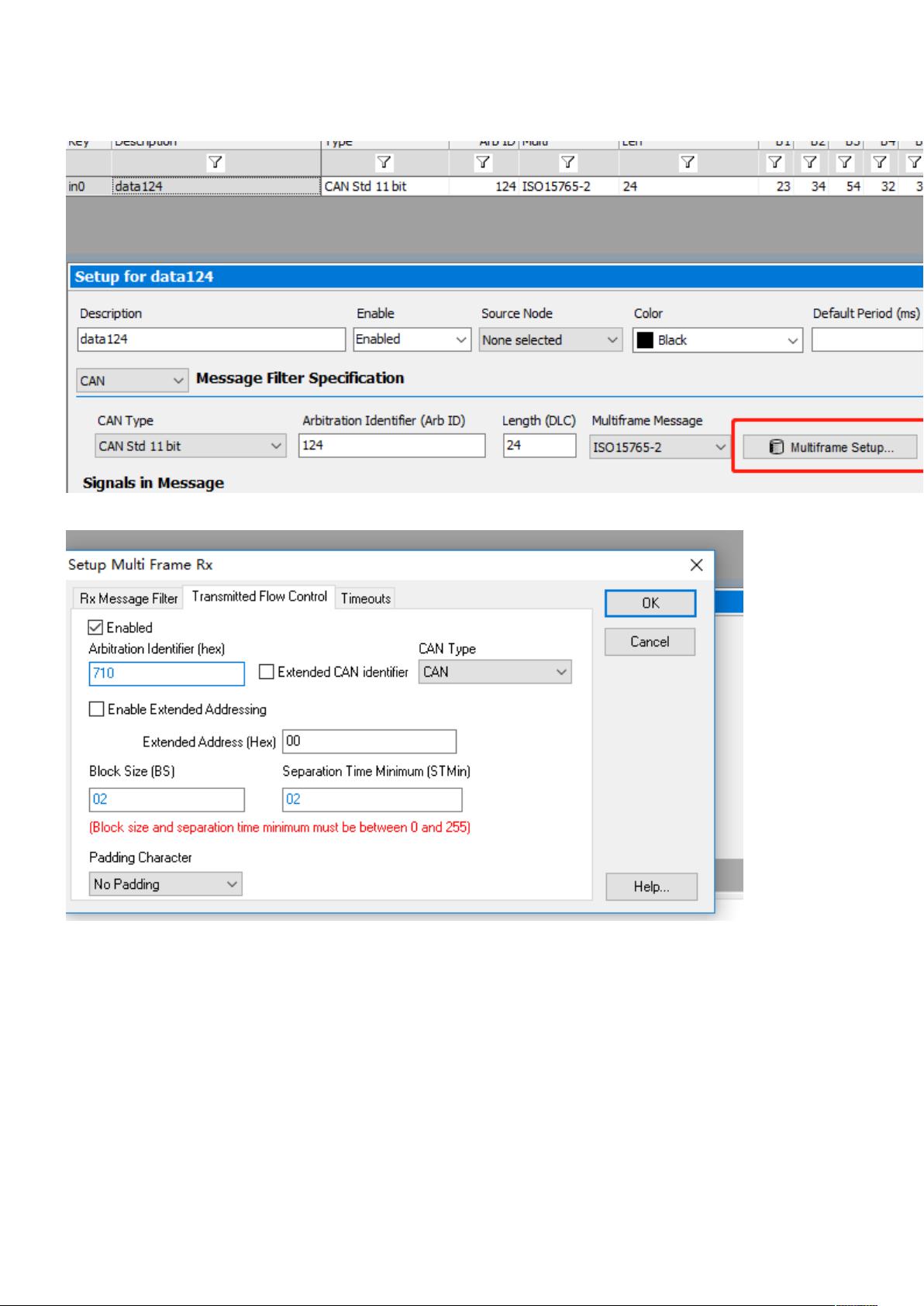Click filter icon above the data124 cell
The image size is (924, 1306).
click(x=215, y=163)
